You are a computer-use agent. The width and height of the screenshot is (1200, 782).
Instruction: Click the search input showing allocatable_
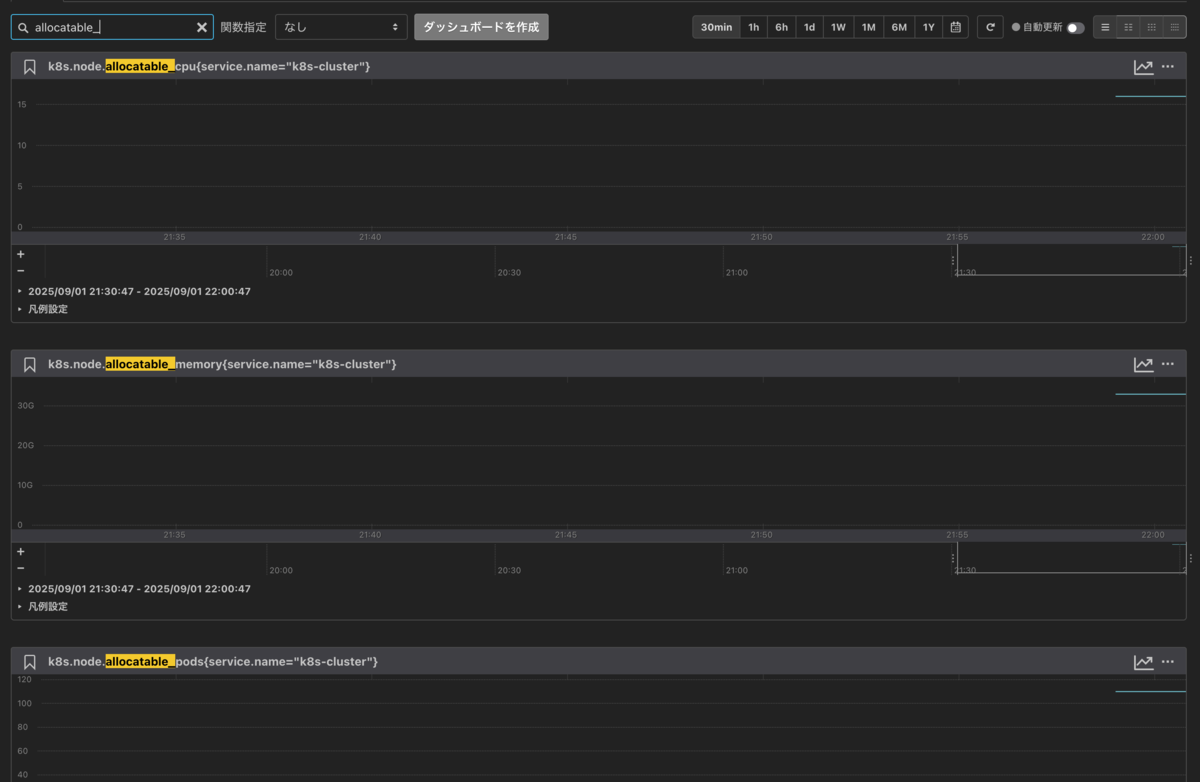[110, 27]
